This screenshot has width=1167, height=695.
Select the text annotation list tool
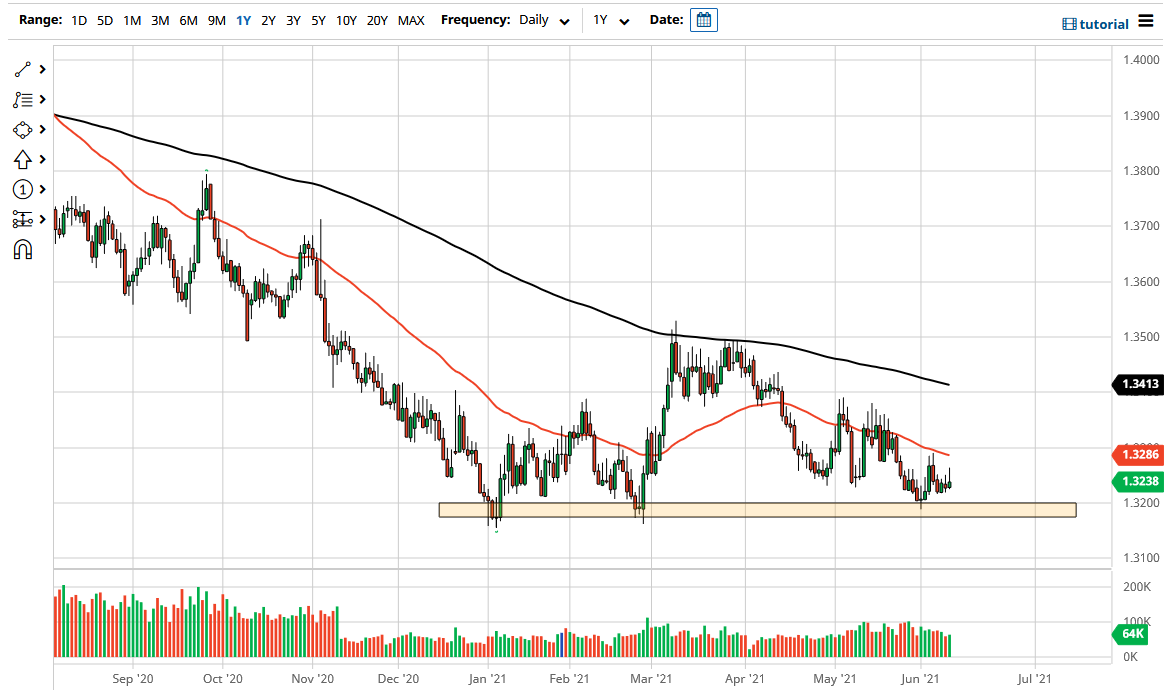point(22,100)
